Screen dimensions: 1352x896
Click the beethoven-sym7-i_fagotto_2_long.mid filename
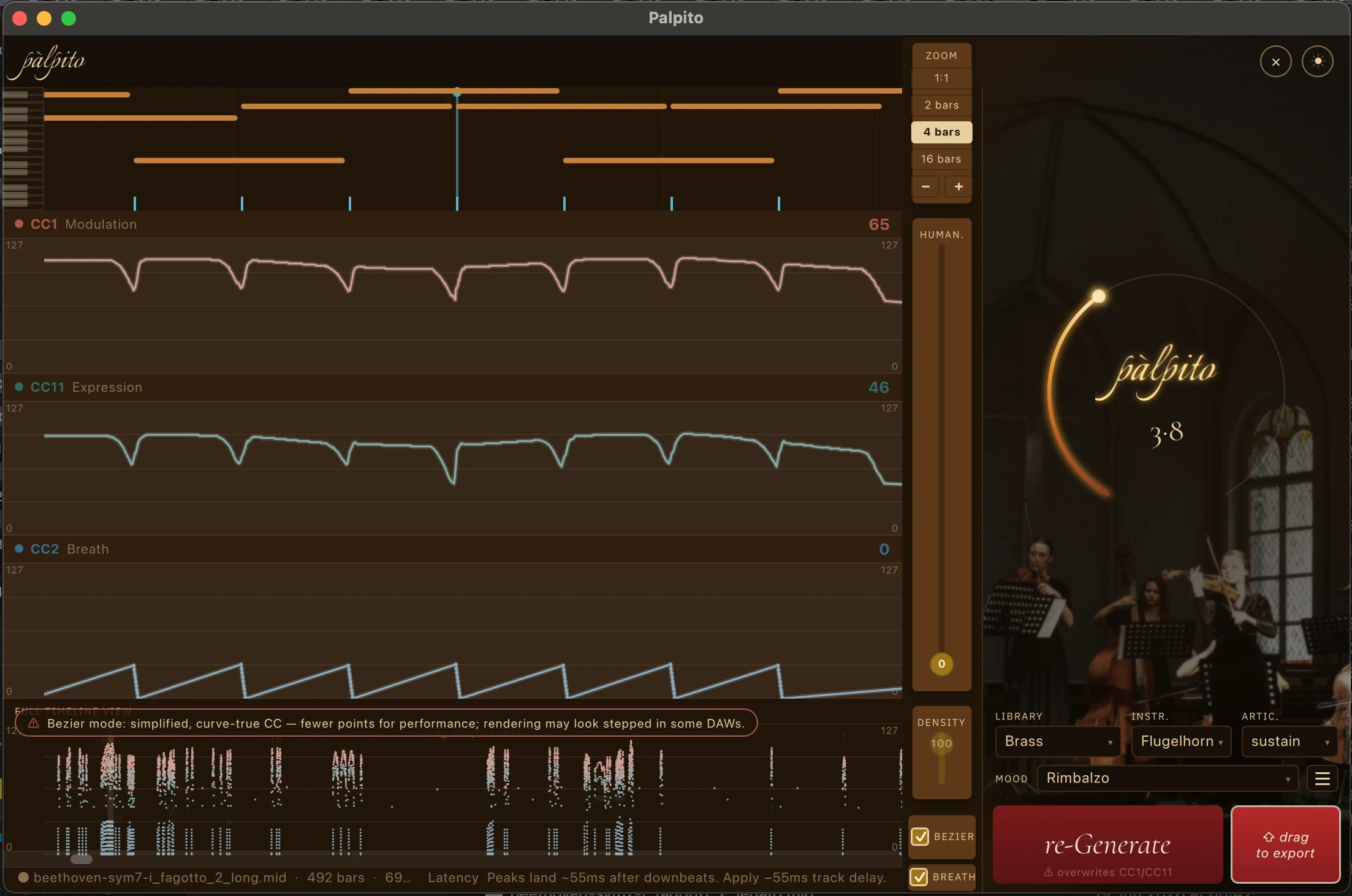[x=160, y=878]
